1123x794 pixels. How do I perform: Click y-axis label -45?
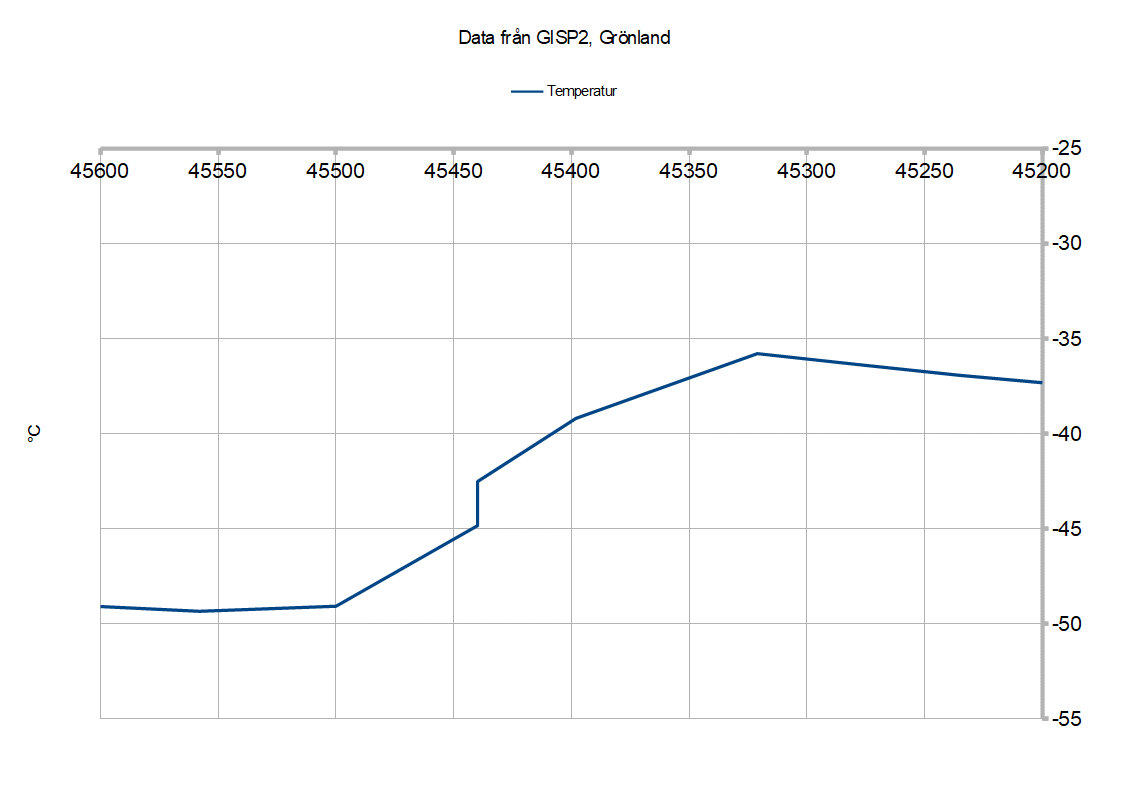click(1066, 529)
